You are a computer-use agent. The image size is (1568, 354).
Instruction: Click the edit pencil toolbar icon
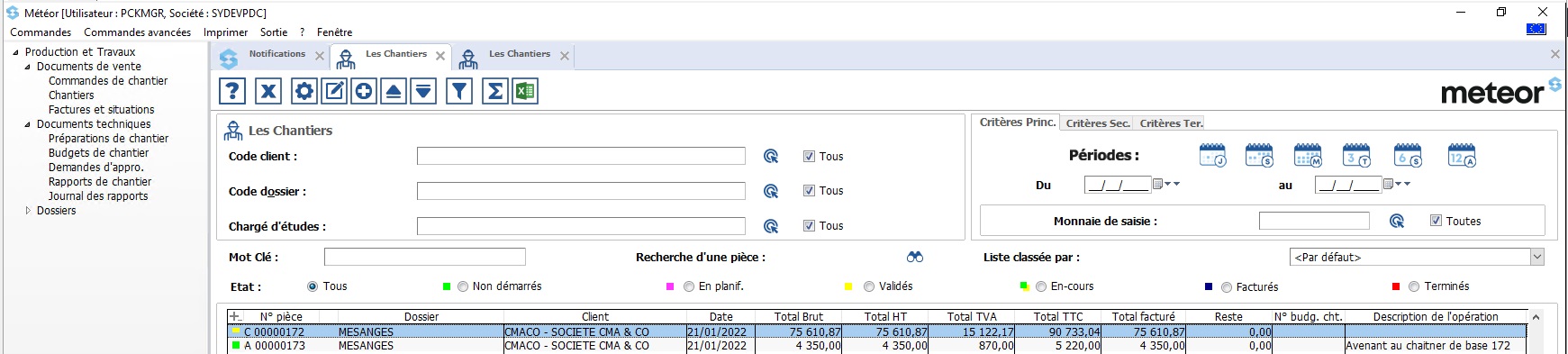point(334,91)
